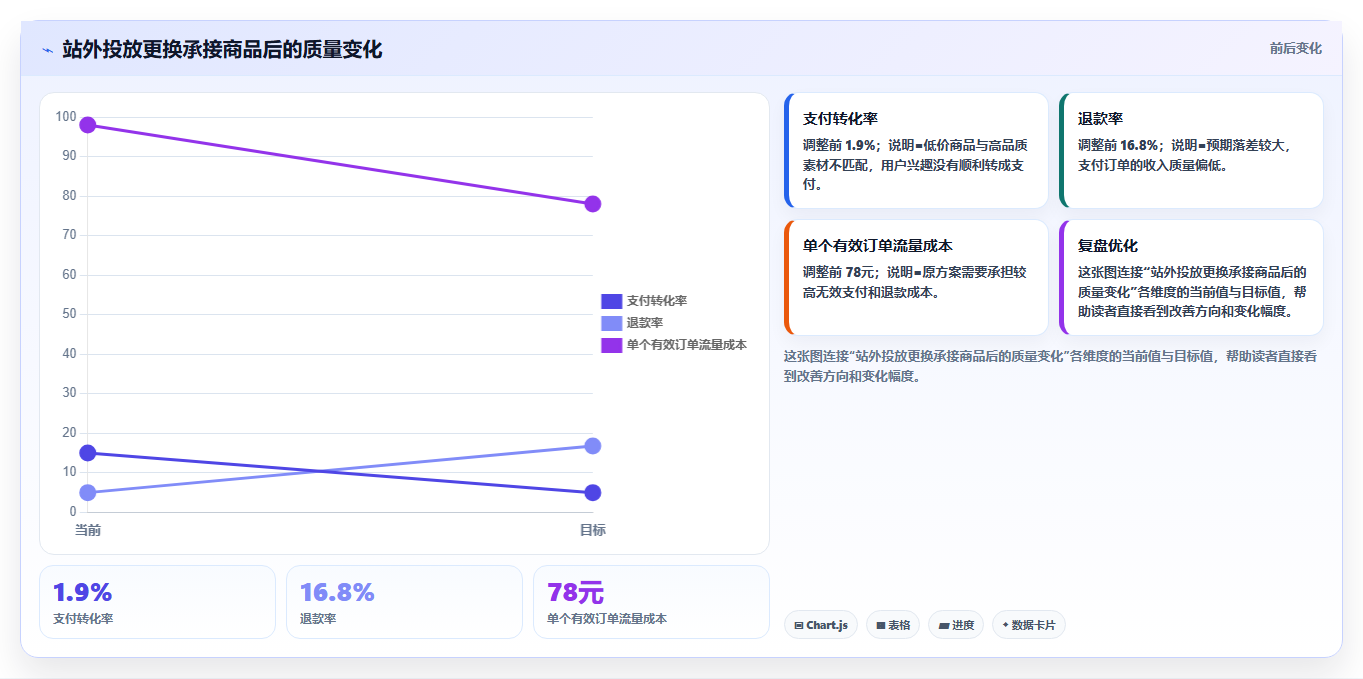Click the 支付转化率 legend label

(x=656, y=301)
